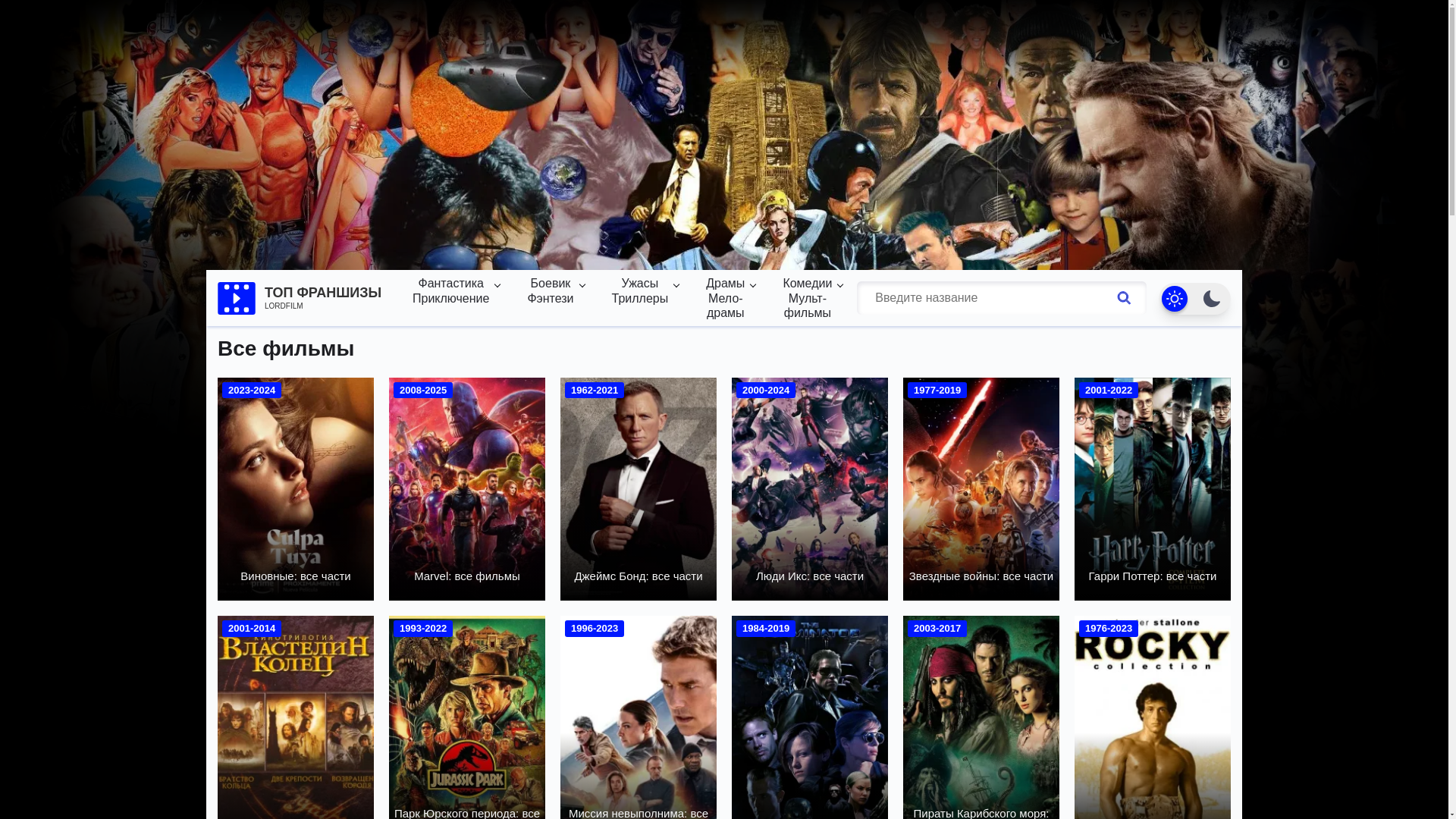Image resolution: width=1456 pixels, height=819 pixels.
Task: Click the 1993-2022 year badge
Action: click(x=423, y=629)
